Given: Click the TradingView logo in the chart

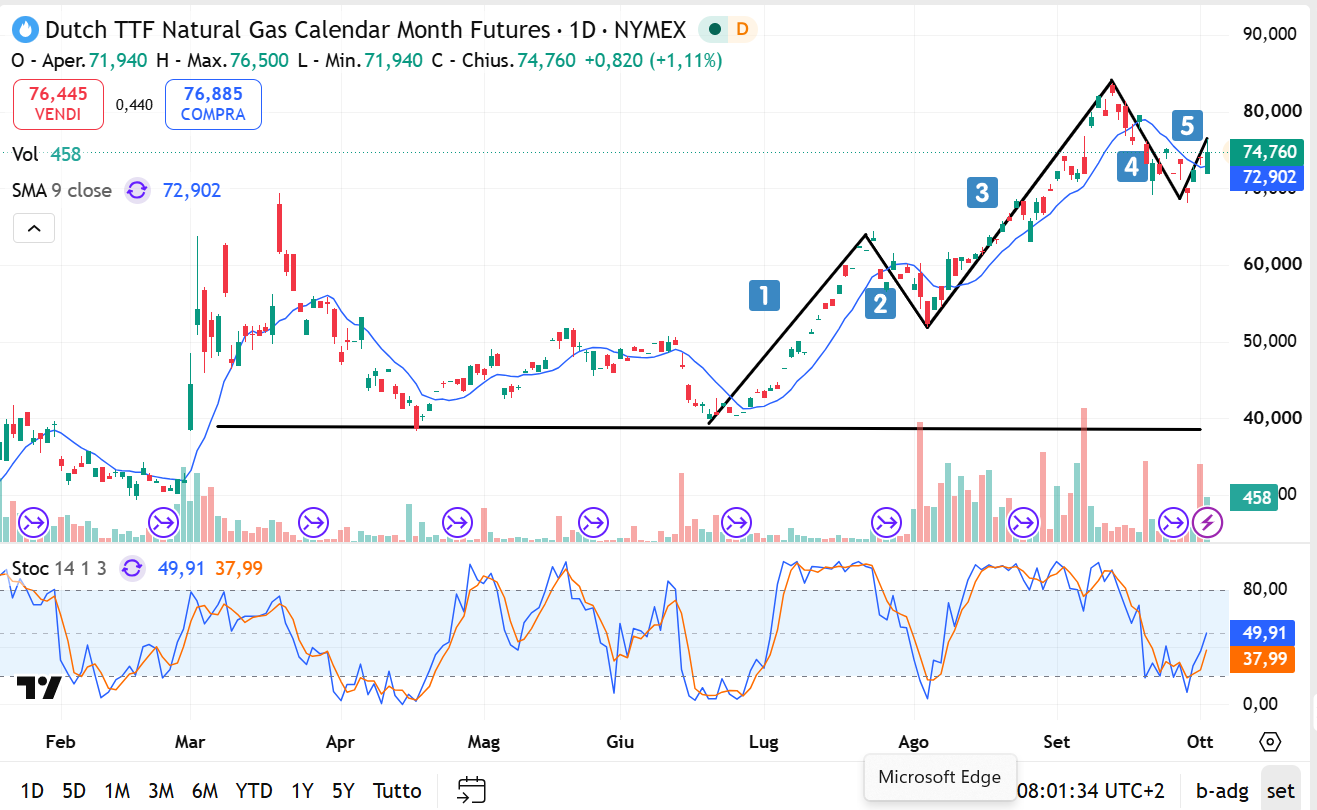Looking at the screenshot, I should pos(39,688).
